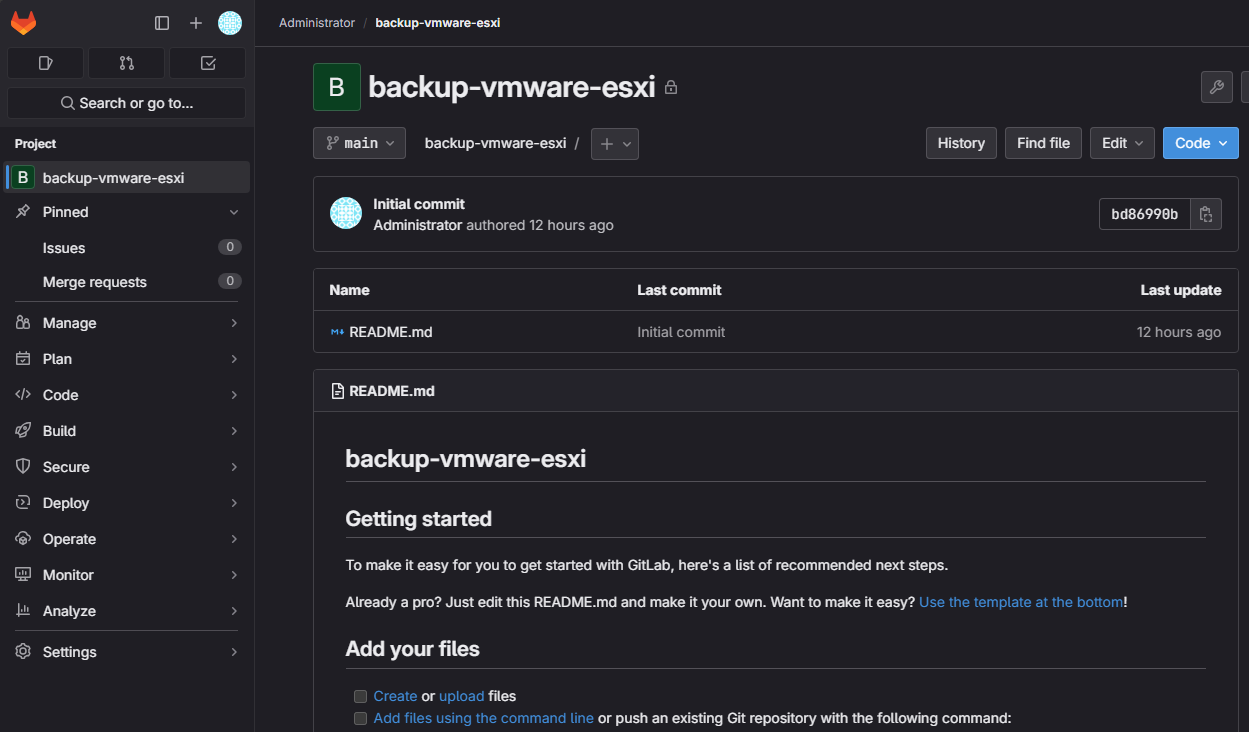The image size is (1249, 732).
Task: Open the blue Code dropdown
Action: coord(1200,143)
